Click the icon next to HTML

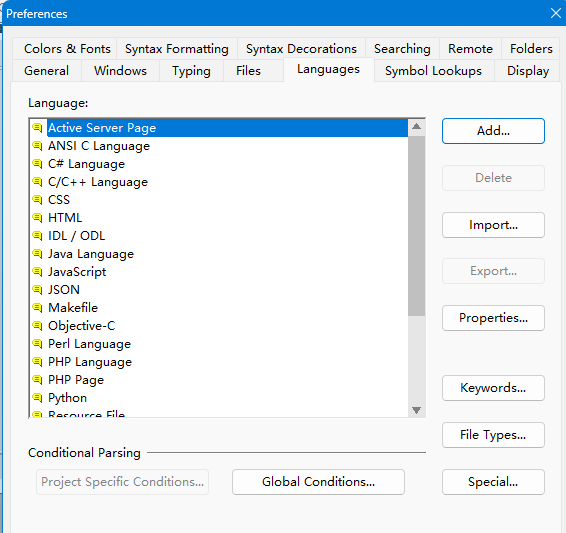(x=37, y=218)
